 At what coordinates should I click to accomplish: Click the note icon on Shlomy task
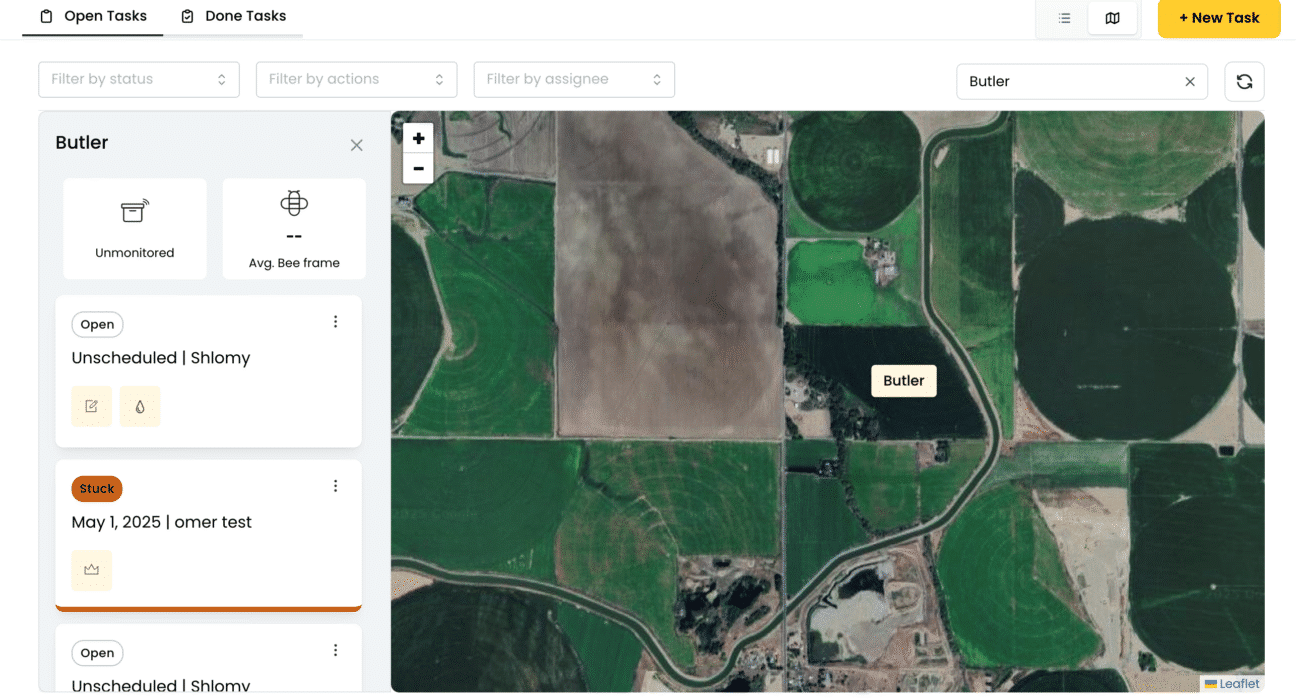pos(92,406)
